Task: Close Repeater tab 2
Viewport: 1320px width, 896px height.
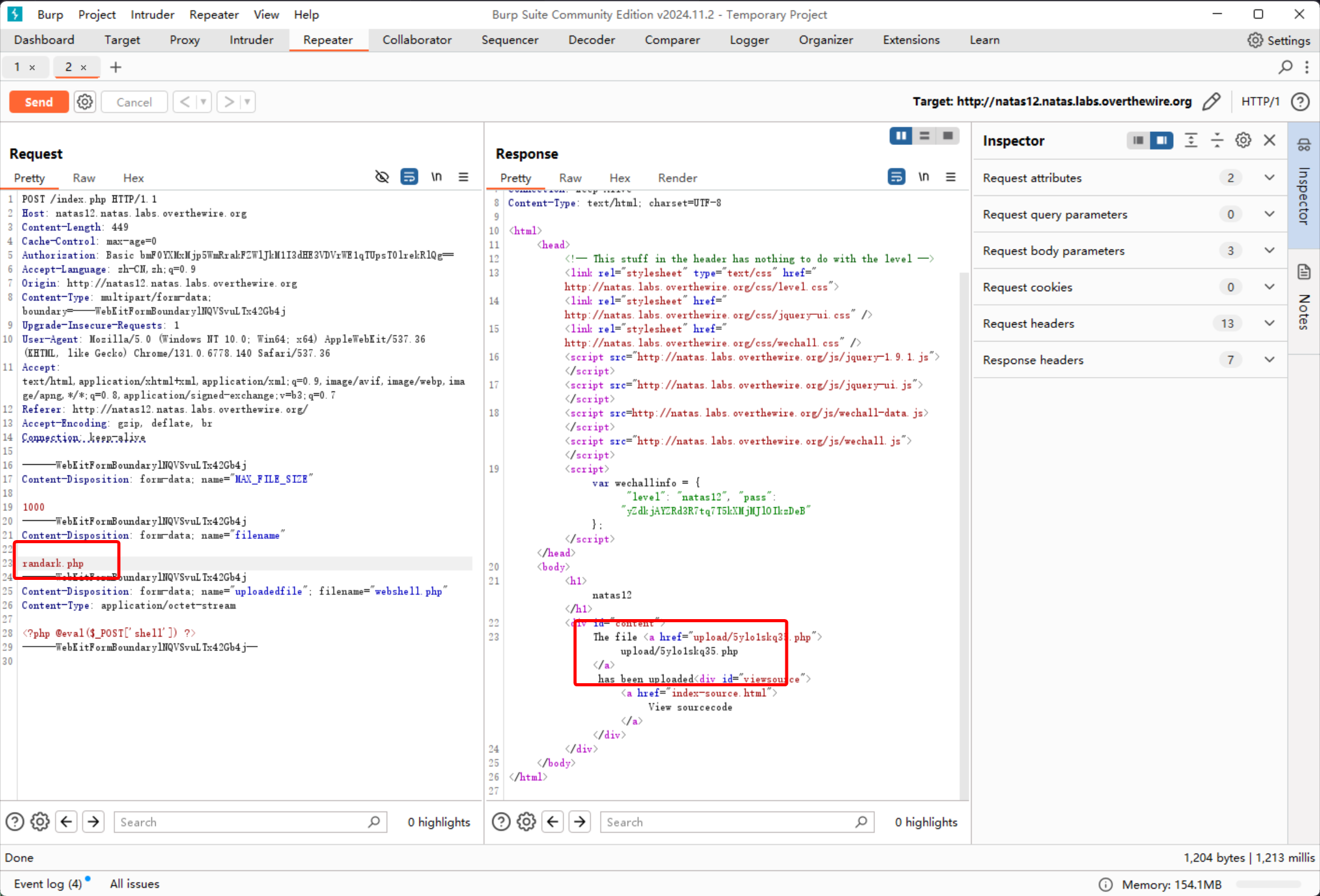Action: 83,67
